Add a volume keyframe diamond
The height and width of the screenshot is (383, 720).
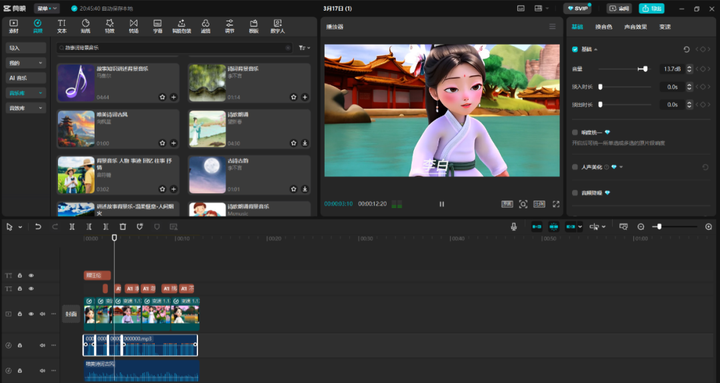(703, 69)
